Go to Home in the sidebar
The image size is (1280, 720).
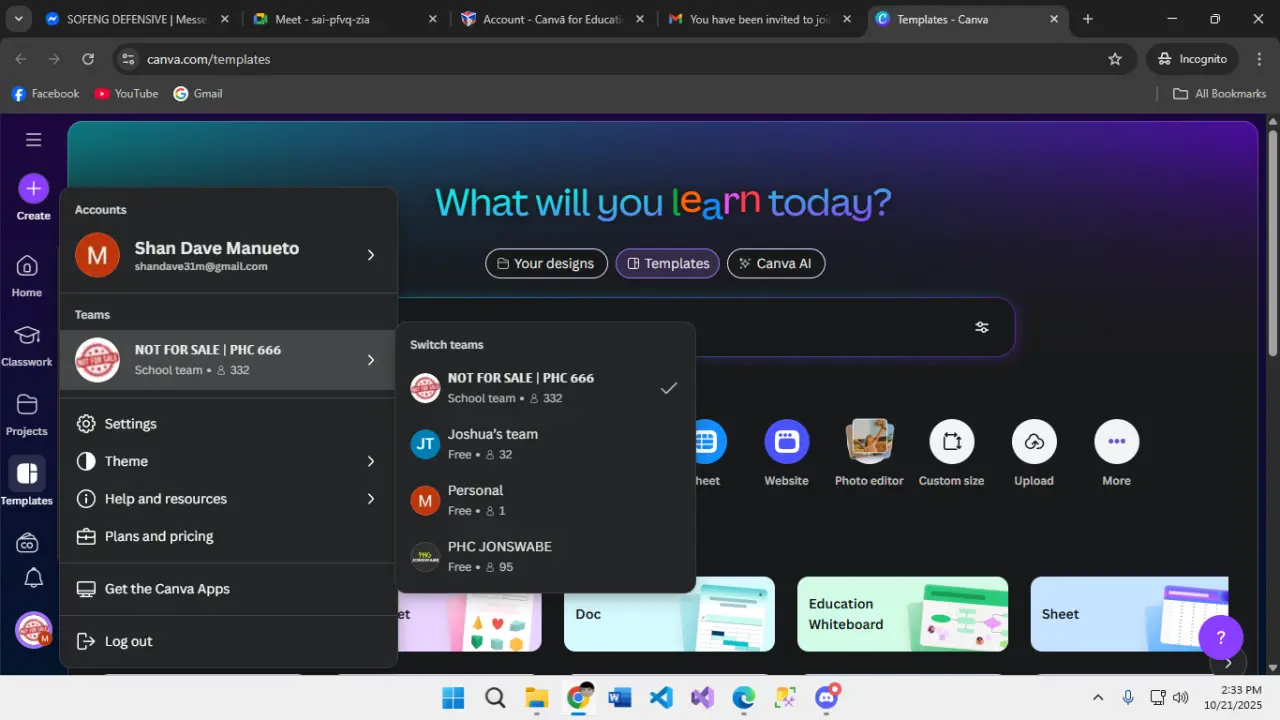click(27, 276)
